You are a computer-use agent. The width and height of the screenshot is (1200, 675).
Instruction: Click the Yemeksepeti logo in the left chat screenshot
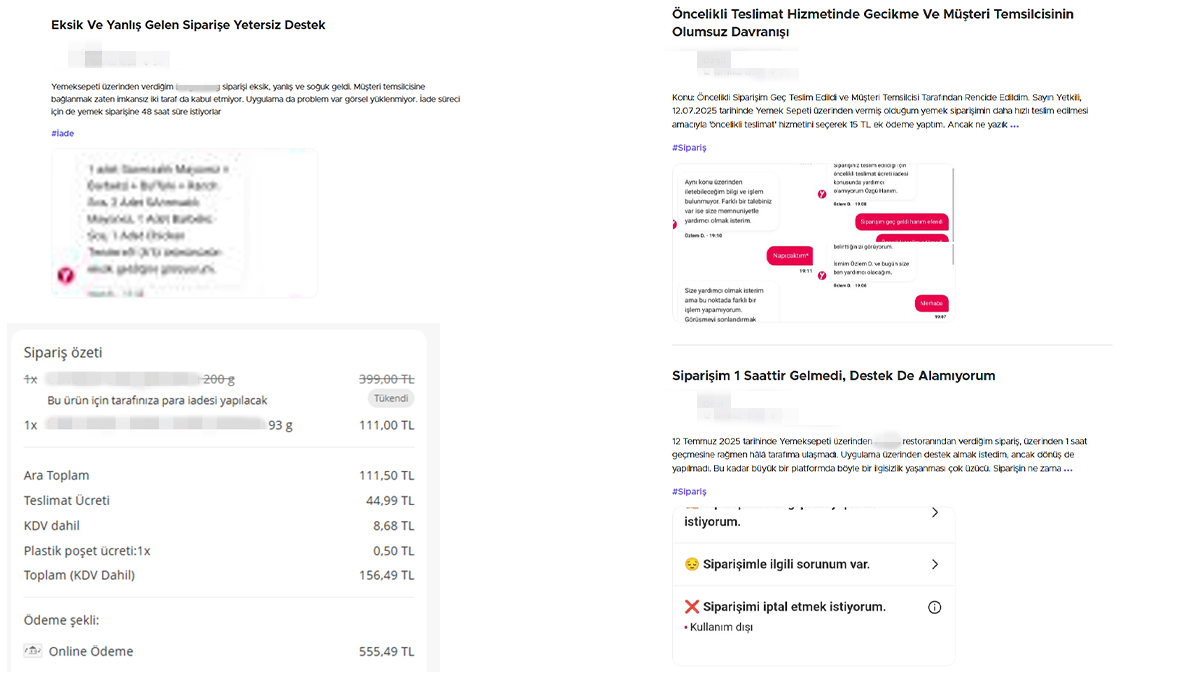click(65, 273)
